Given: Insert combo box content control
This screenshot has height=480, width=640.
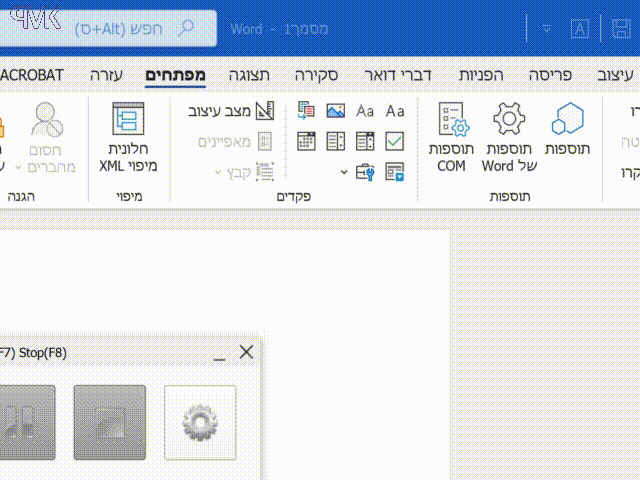Looking at the screenshot, I should (365, 141).
